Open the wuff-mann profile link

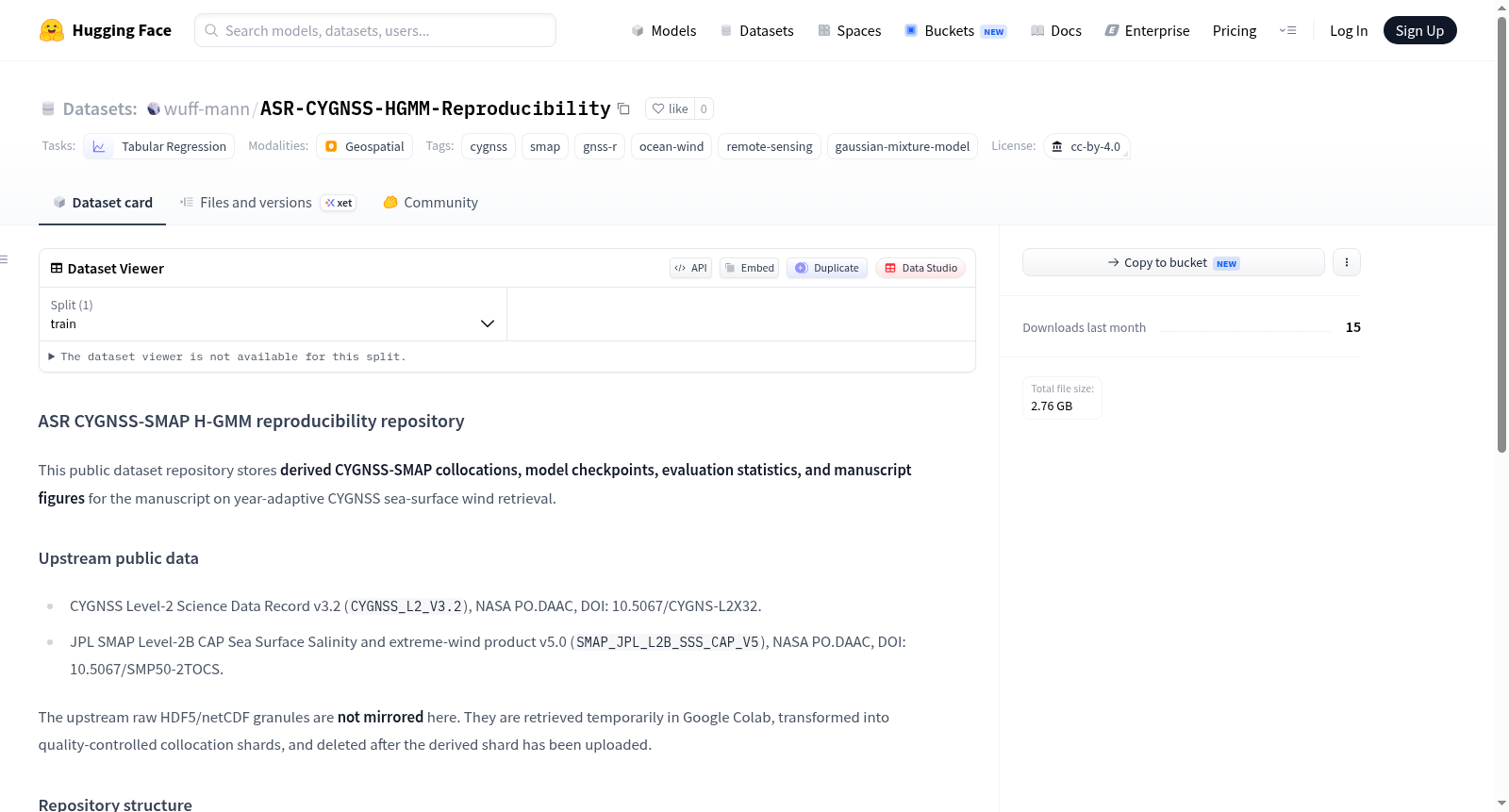coord(207,108)
